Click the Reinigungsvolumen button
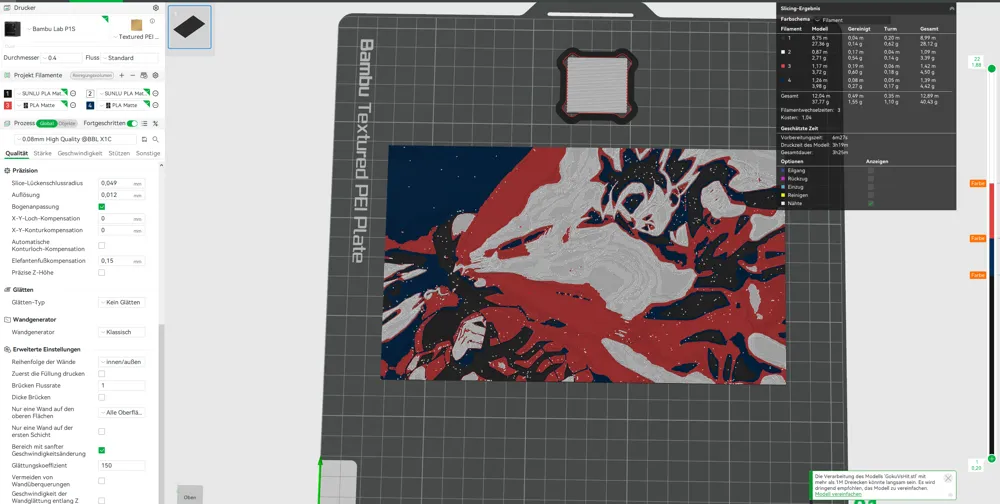Image resolution: width=1000 pixels, height=504 pixels. click(92, 75)
